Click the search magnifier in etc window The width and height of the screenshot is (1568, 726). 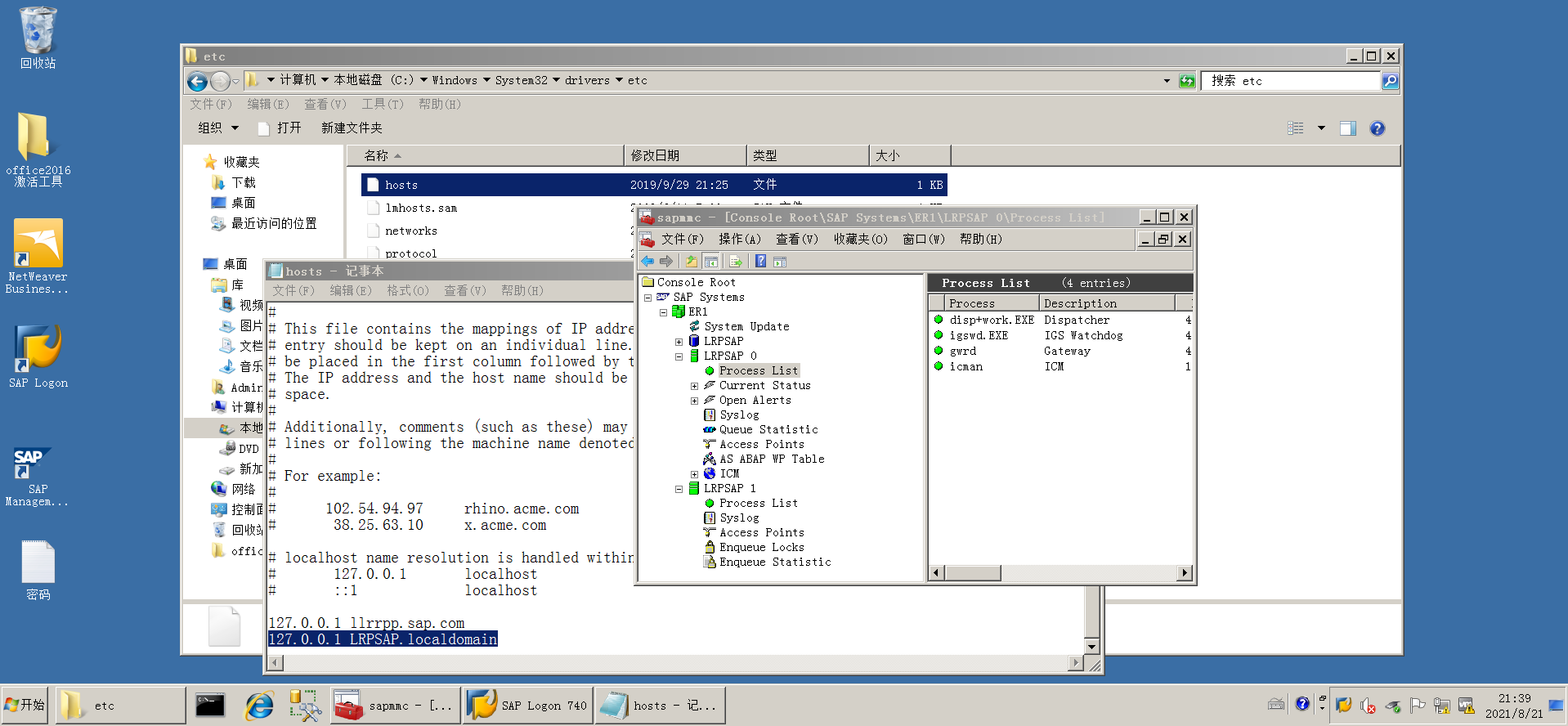pyautogui.click(x=1390, y=81)
